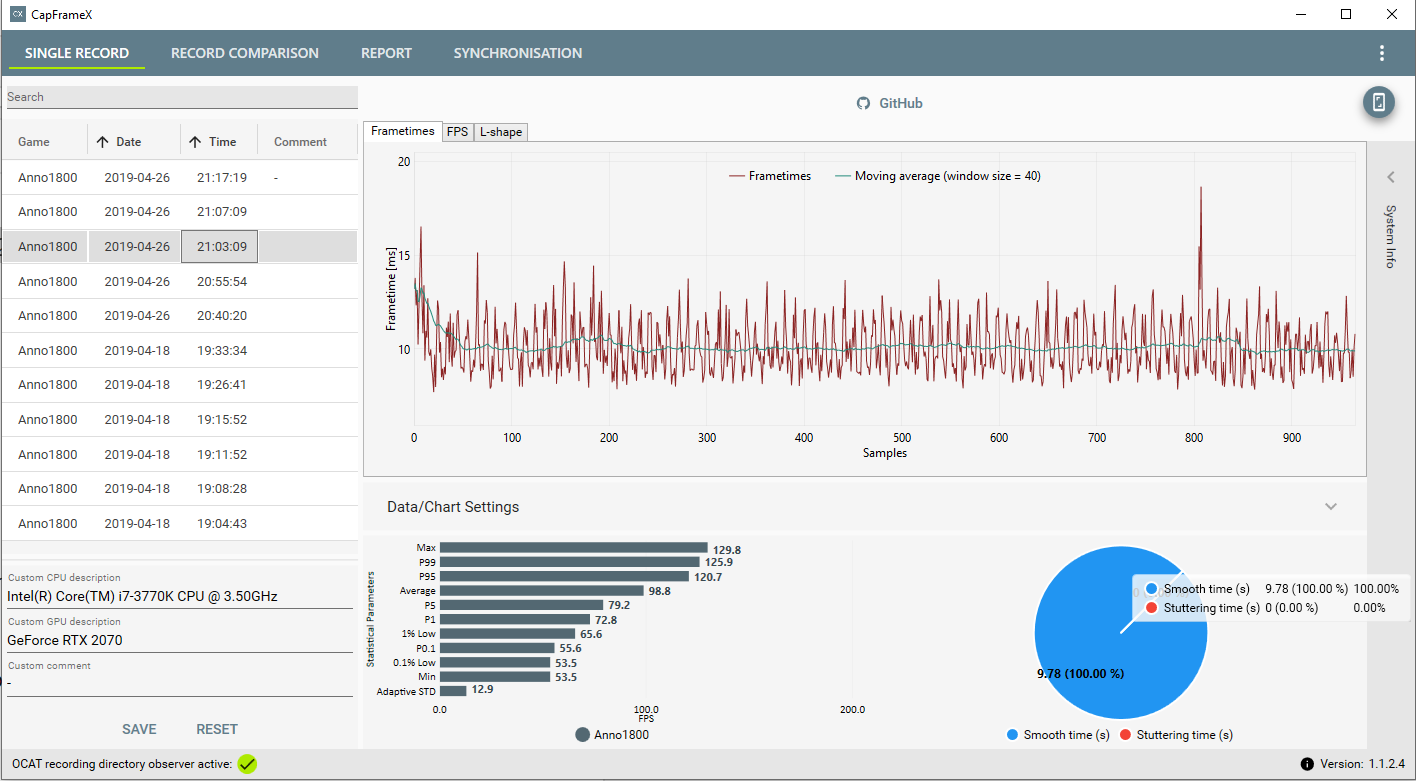Click the version info icon
Screen dimensions: 1416x781
click(x=1306, y=764)
